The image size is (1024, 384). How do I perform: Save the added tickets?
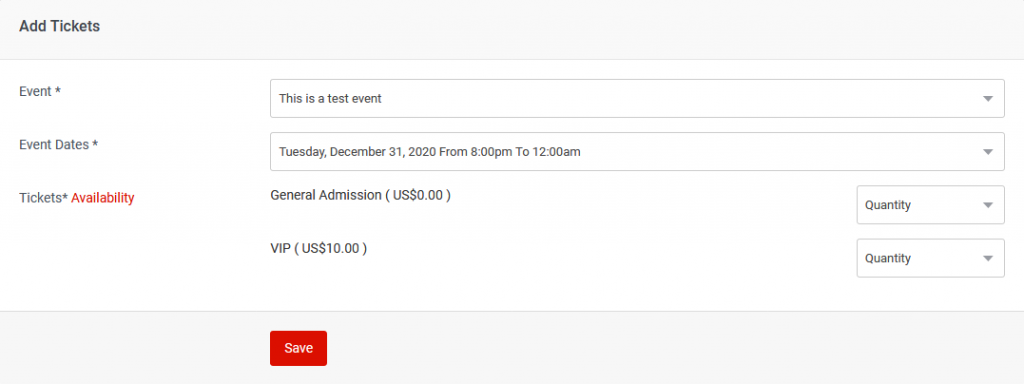tap(298, 348)
